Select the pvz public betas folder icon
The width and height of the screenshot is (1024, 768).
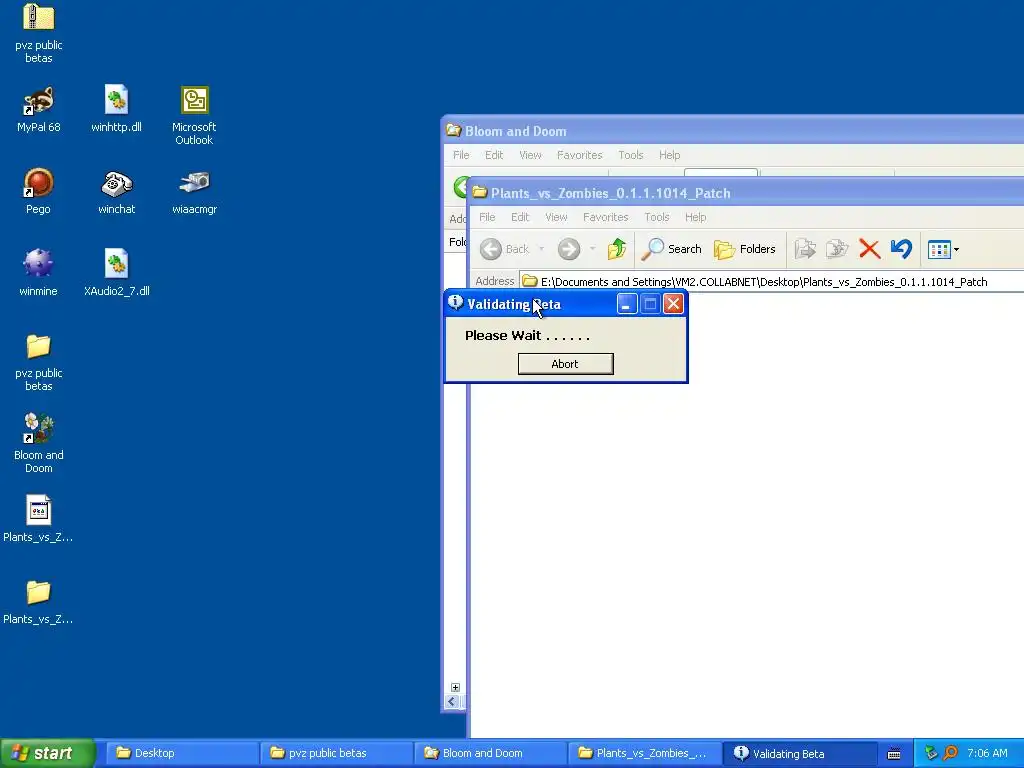tap(39, 347)
